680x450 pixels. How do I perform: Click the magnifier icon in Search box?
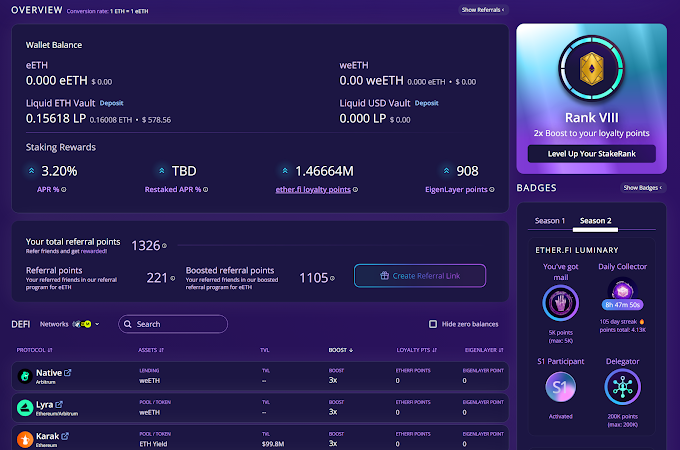point(128,324)
